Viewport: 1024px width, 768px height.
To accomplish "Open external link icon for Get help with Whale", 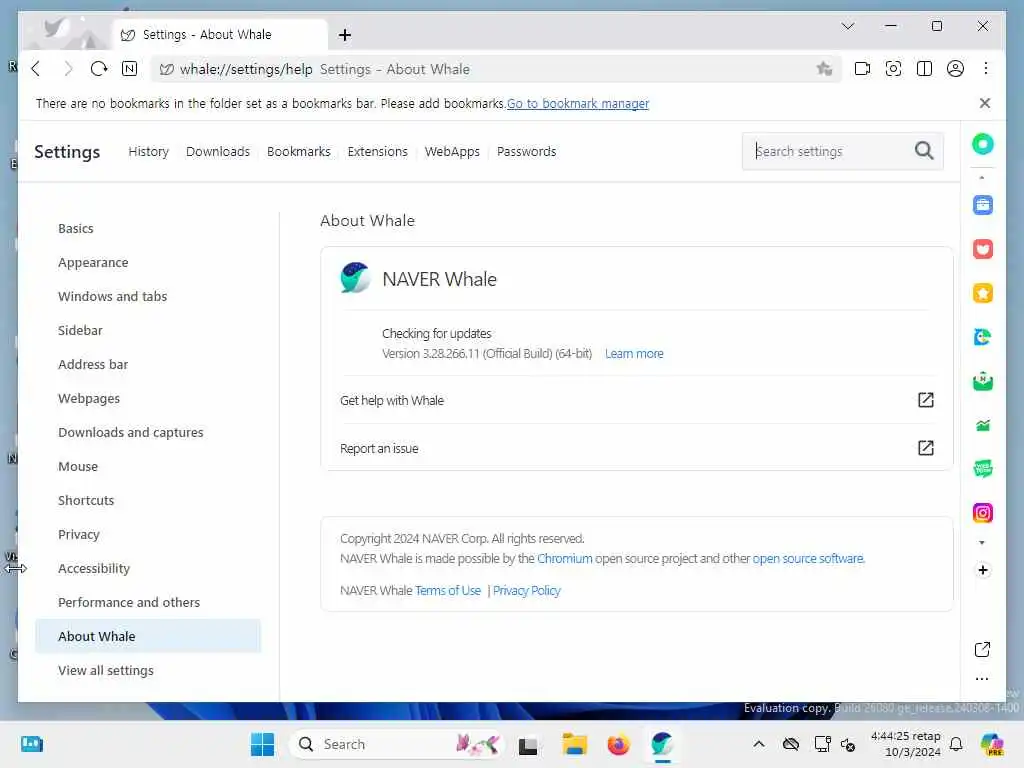I will pos(925,400).
